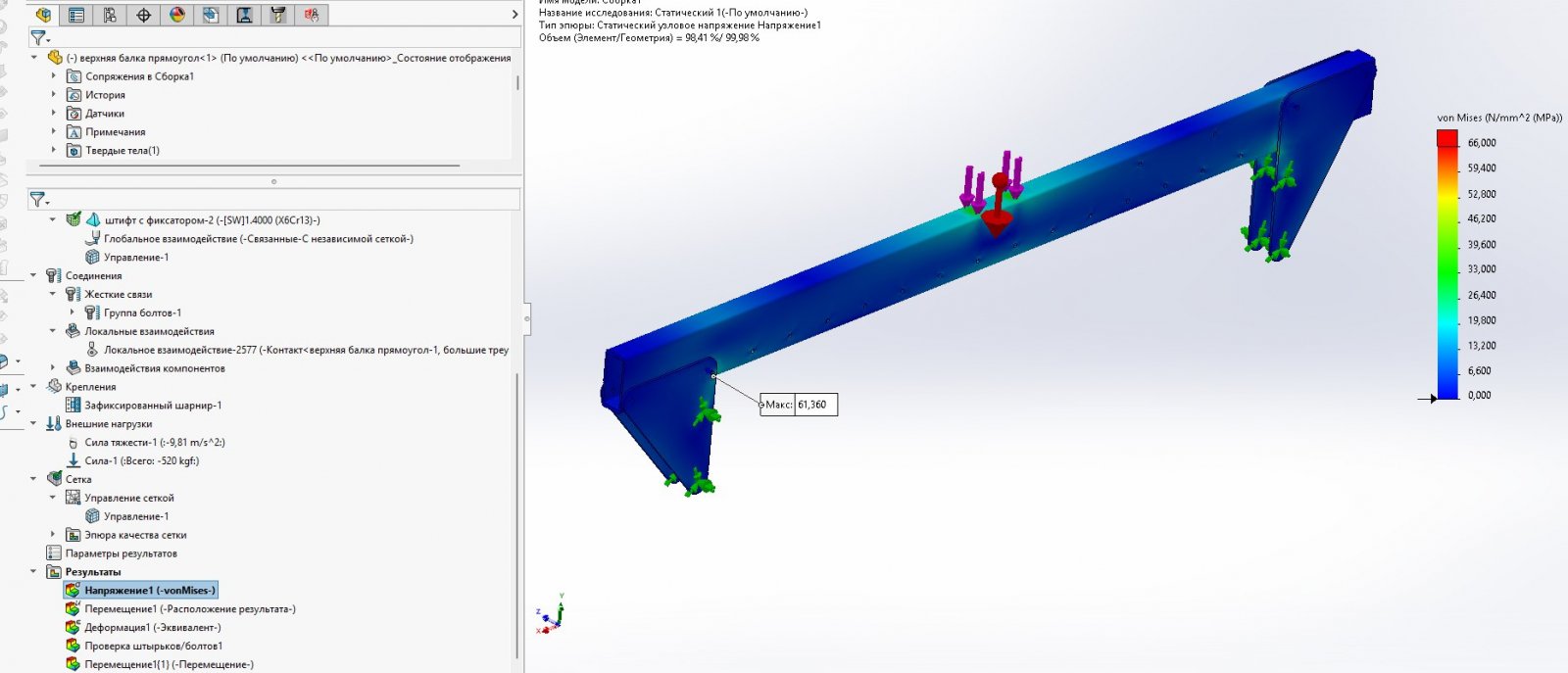This screenshot has width=1568, height=673.
Task: Open the PropertyManager tab icon
Action: tap(76, 15)
